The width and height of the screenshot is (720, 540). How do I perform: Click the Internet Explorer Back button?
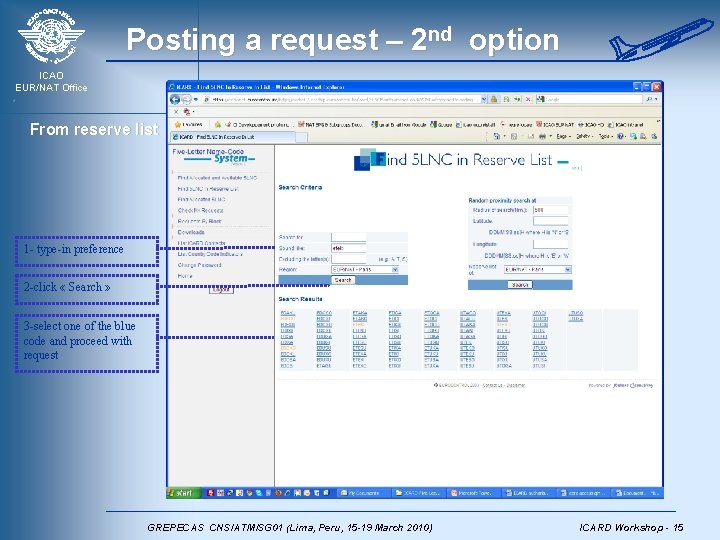(x=175, y=99)
